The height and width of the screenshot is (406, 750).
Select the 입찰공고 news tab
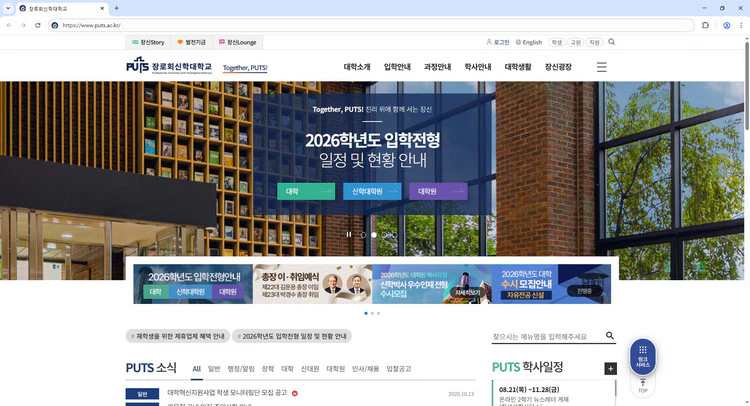[398, 369]
